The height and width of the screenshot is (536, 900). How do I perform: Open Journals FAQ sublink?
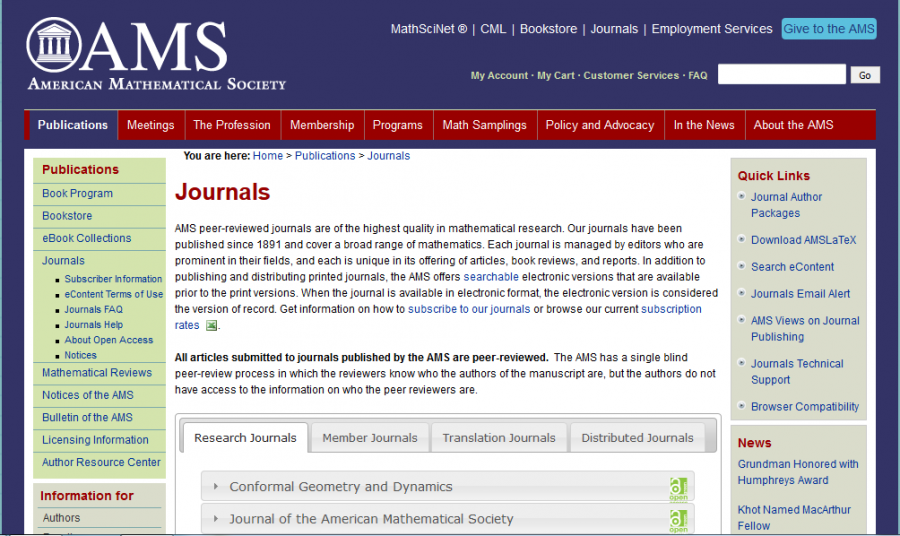click(x=94, y=309)
